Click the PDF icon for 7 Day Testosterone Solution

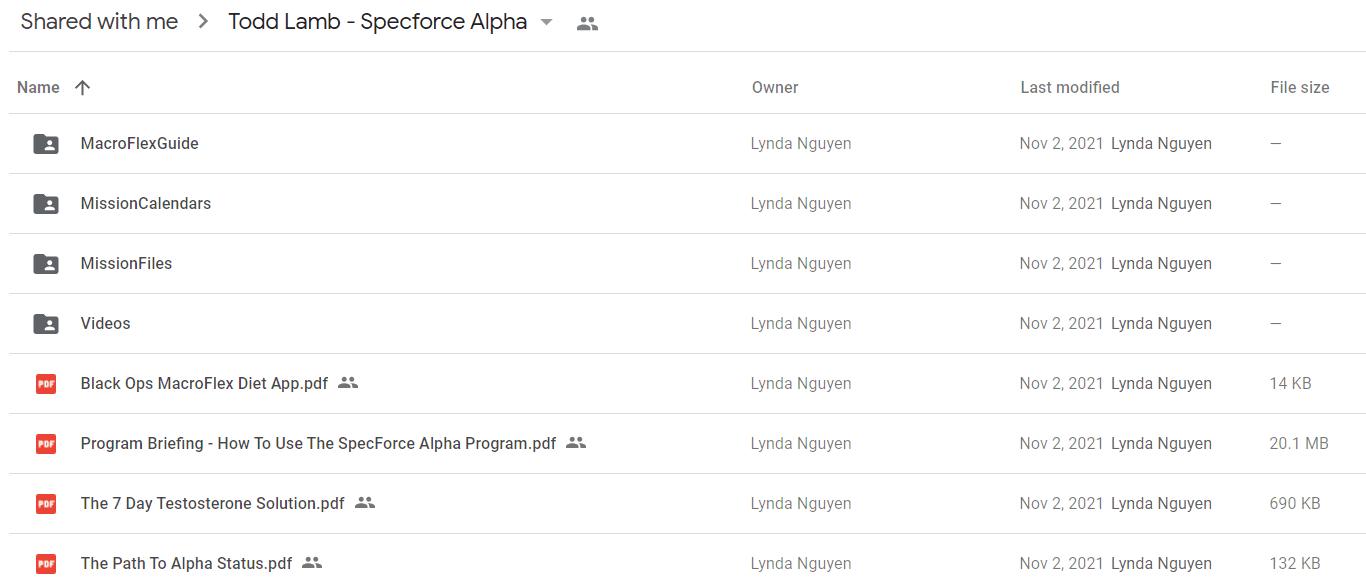[x=46, y=503]
